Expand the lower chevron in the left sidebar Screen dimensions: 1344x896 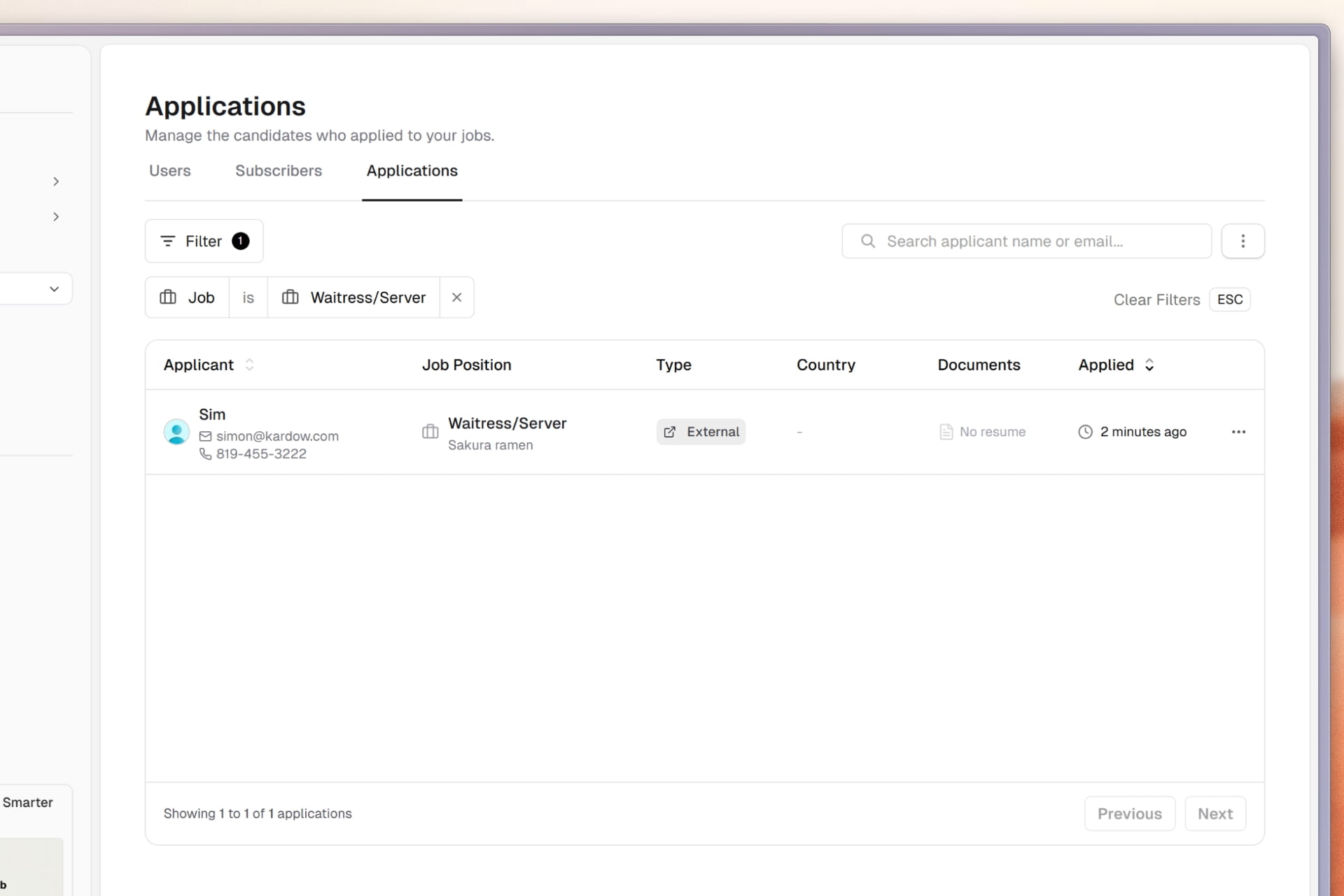click(56, 216)
